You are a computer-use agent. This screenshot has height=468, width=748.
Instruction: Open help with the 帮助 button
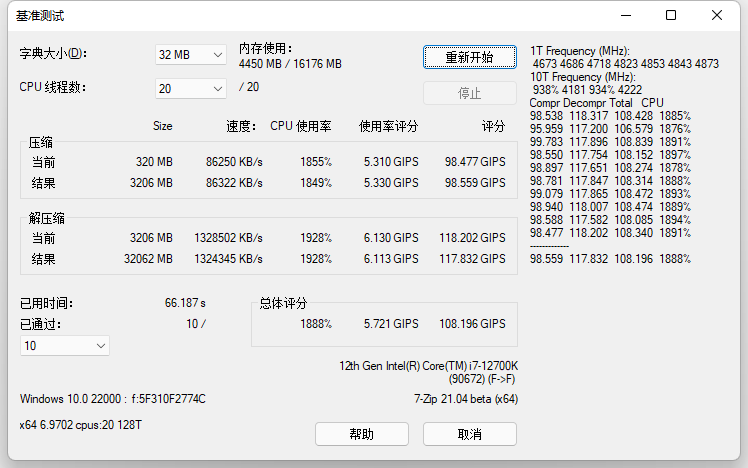(362, 434)
